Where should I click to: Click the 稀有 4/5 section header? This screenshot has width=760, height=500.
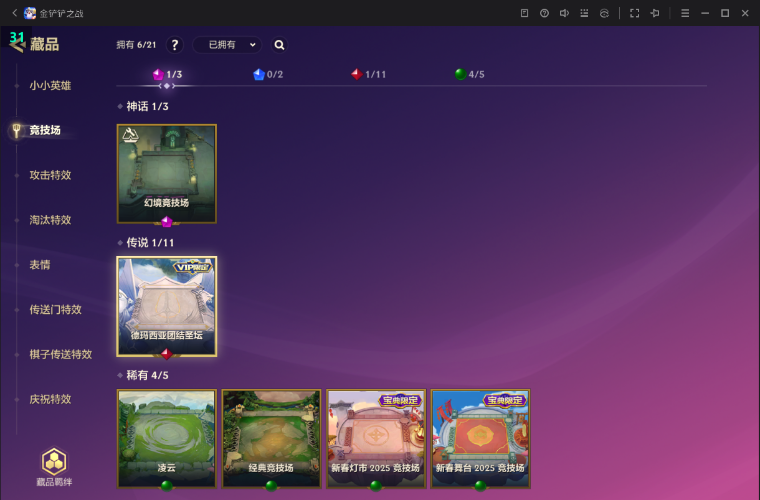click(147, 375)
